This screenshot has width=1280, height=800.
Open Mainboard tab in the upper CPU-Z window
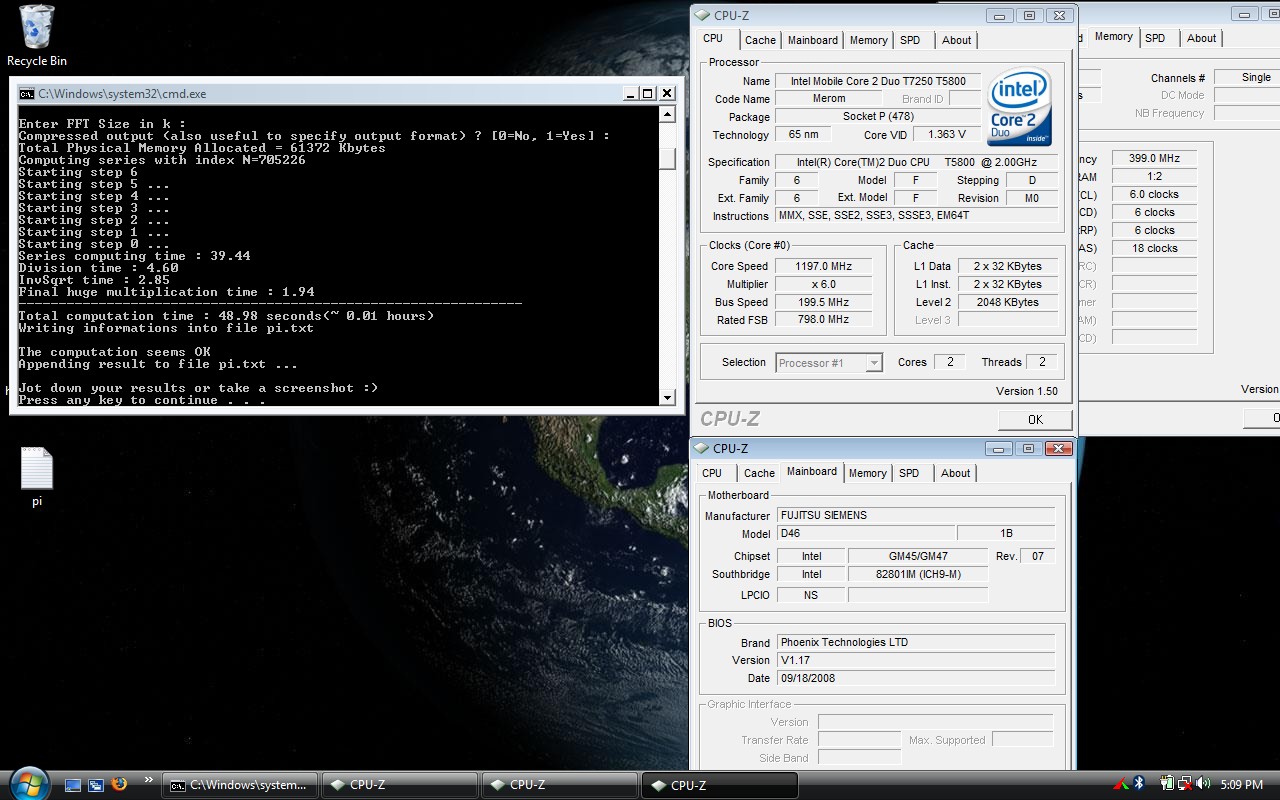point(813,40)
